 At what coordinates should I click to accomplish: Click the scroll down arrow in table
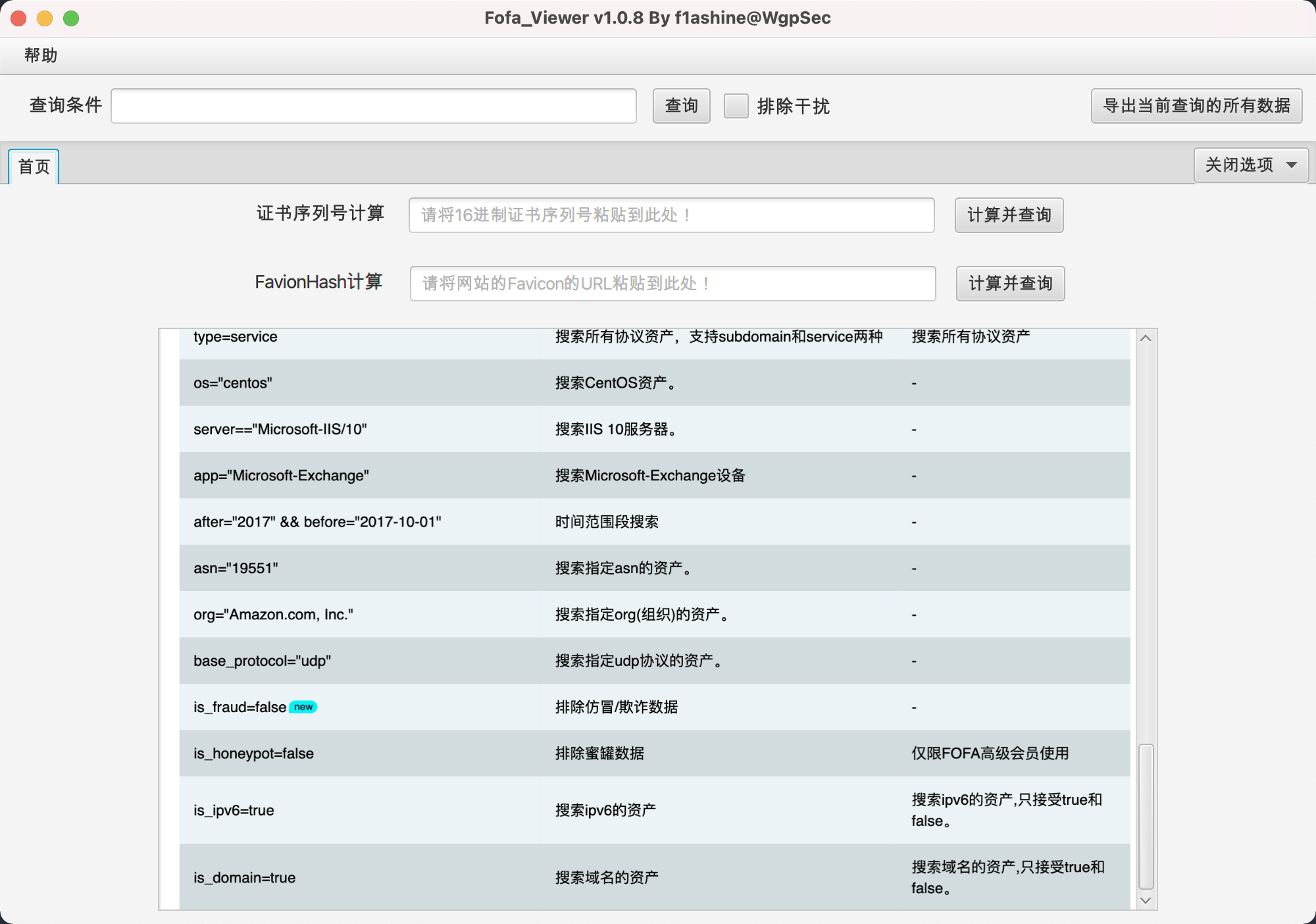click(1146, 900)
